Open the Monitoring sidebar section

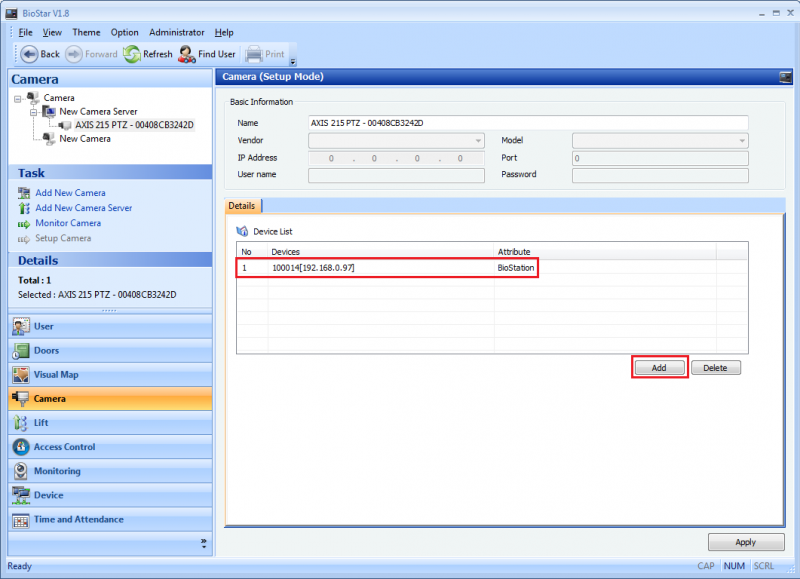(57, 471)
